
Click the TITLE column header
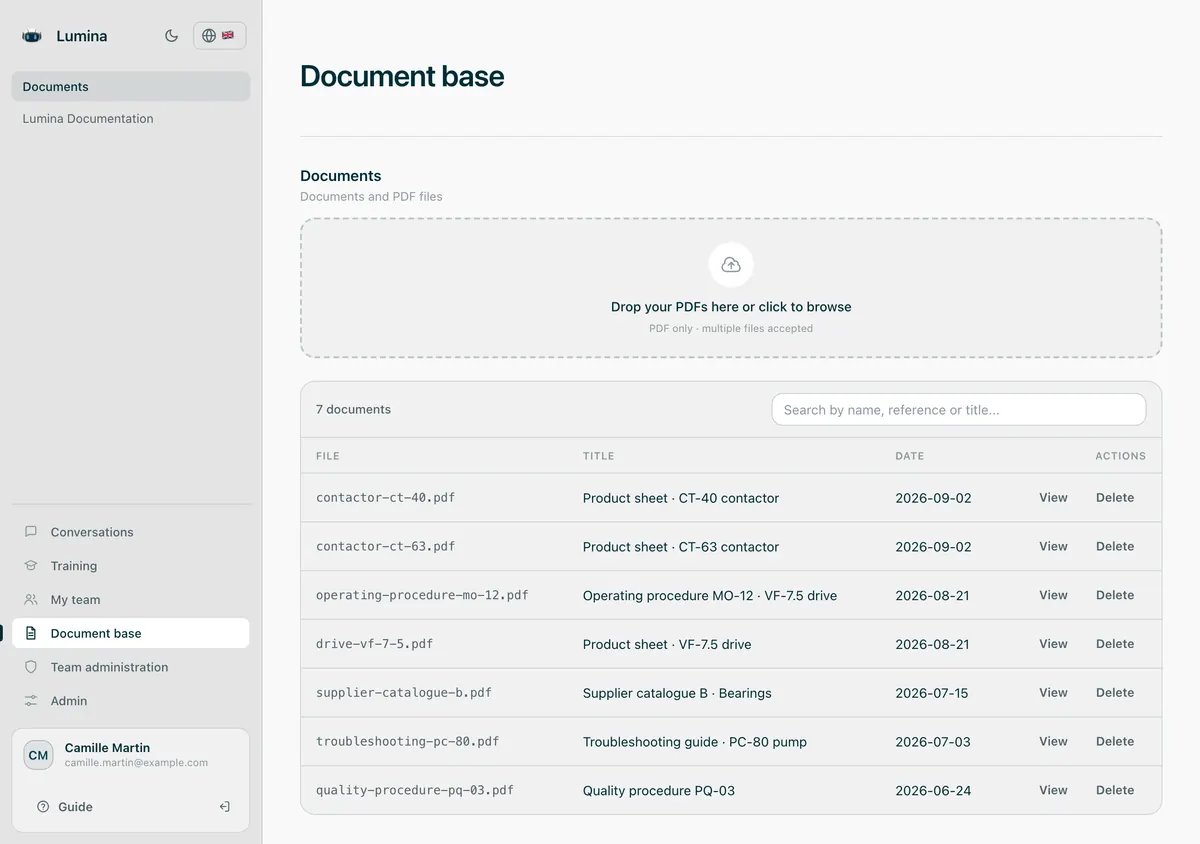click(x=598, y=456)
